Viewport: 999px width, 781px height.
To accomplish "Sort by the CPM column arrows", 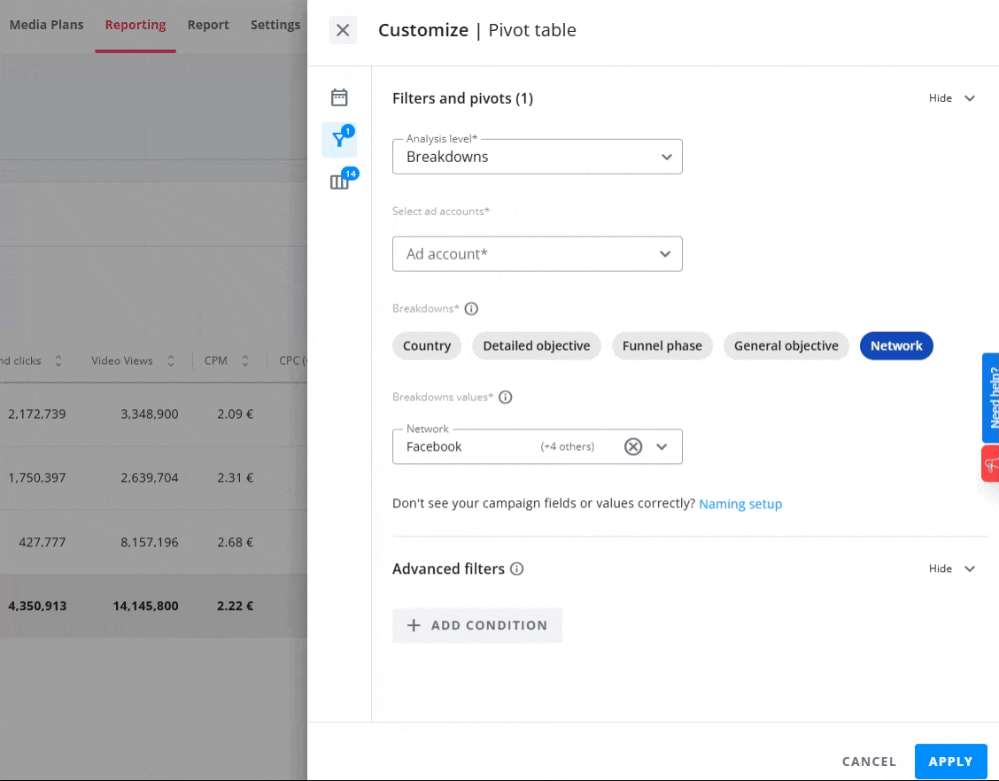I will (x=245, y=361).
